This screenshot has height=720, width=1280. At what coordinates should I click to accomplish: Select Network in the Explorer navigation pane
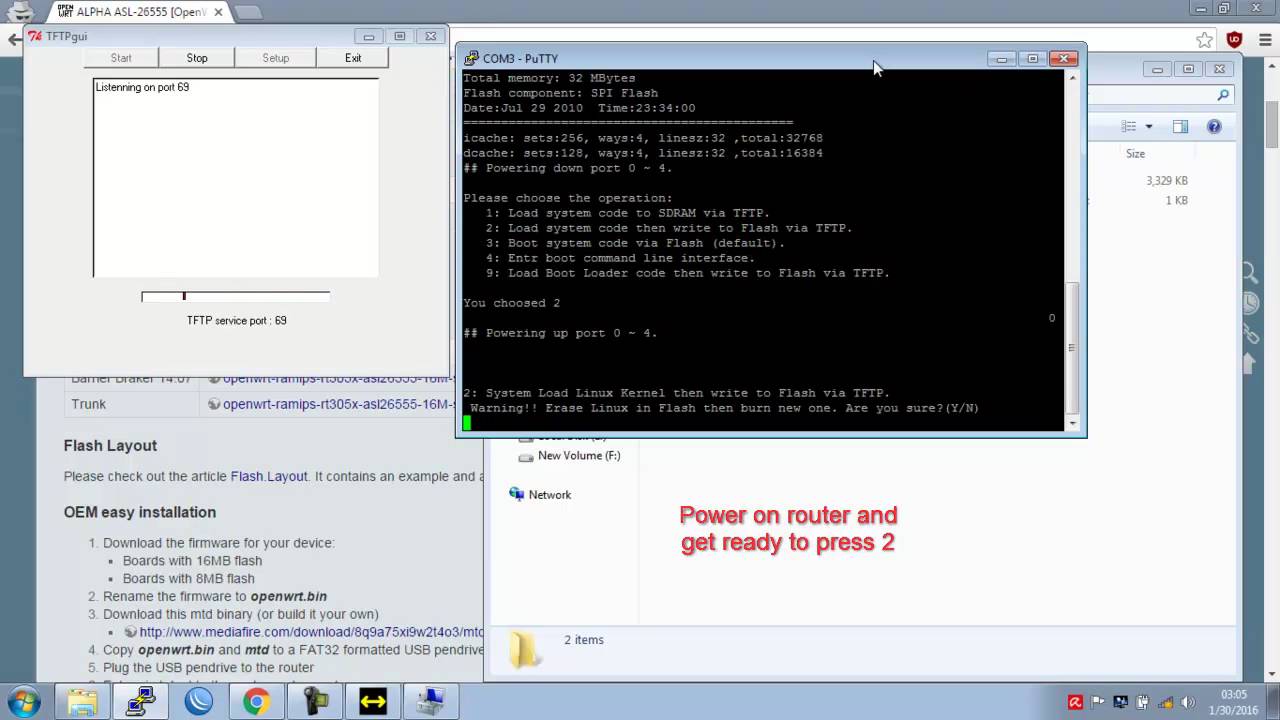point(550,495)
